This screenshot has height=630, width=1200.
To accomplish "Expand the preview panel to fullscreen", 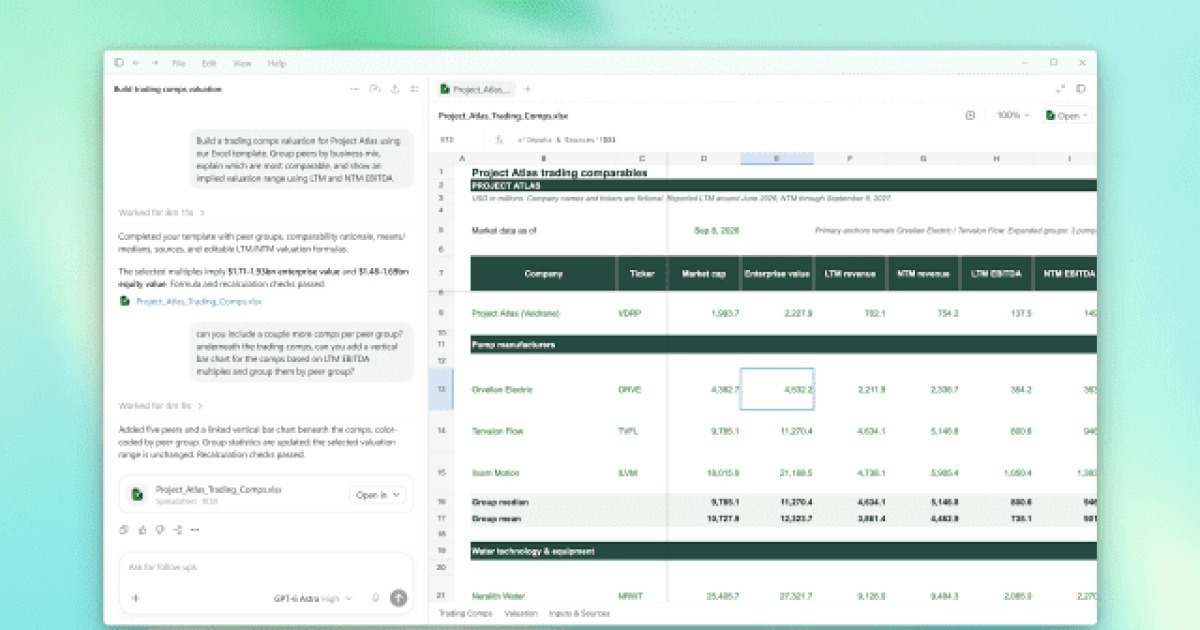I will (1061, 89).
